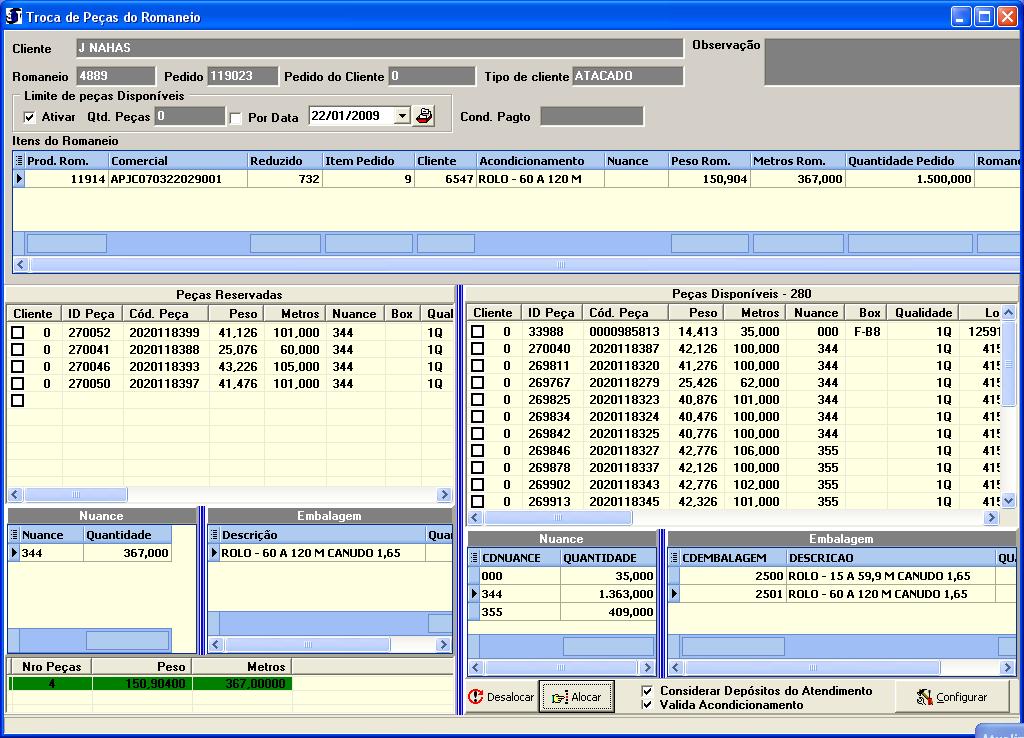Open column selector icon in Itens do Romaneio grid

[x=19, y=161]
